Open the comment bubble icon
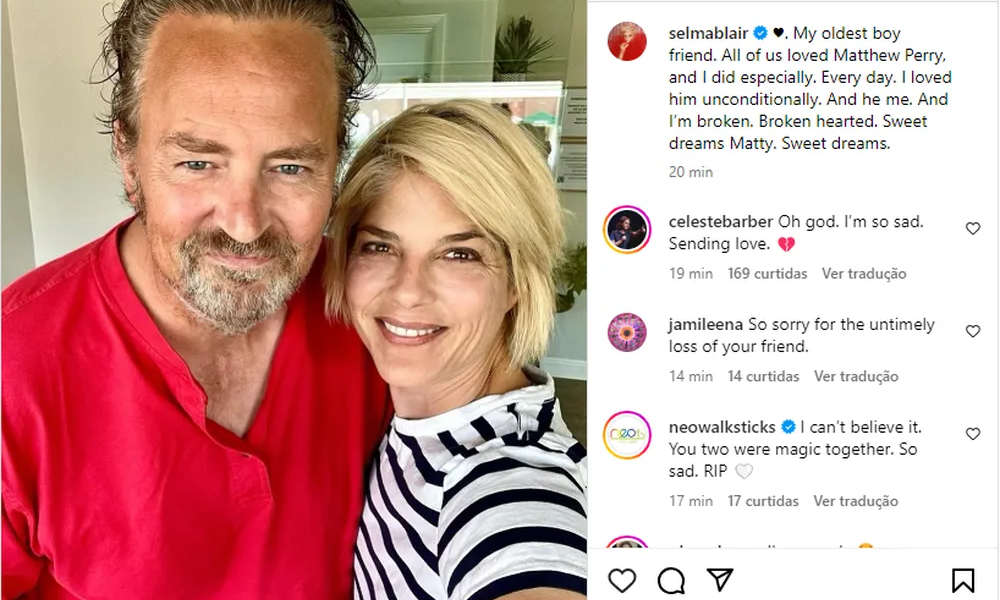Viewport: 1000px width, 600px height. [x=671, y=580]
